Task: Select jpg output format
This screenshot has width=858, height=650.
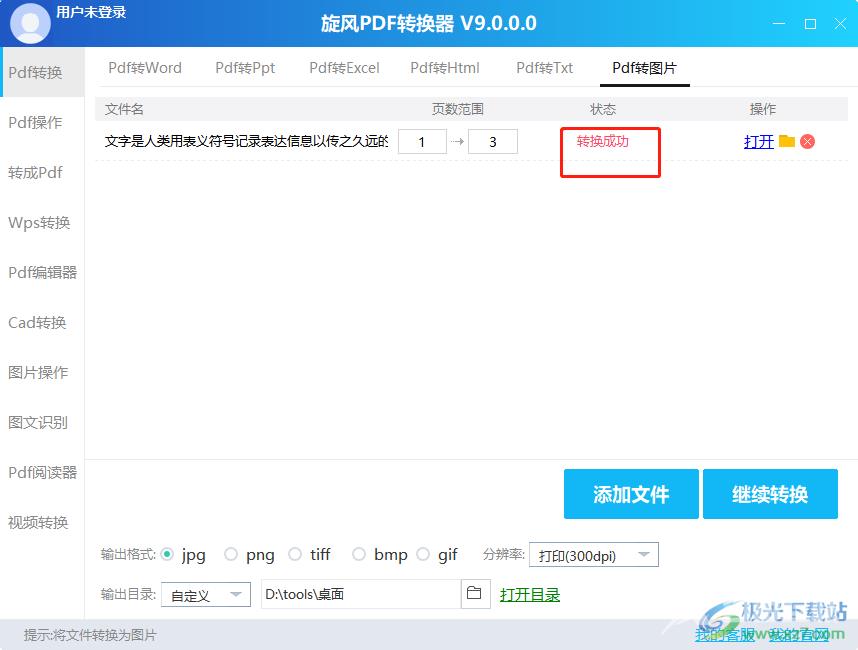Action: point(167,554)
